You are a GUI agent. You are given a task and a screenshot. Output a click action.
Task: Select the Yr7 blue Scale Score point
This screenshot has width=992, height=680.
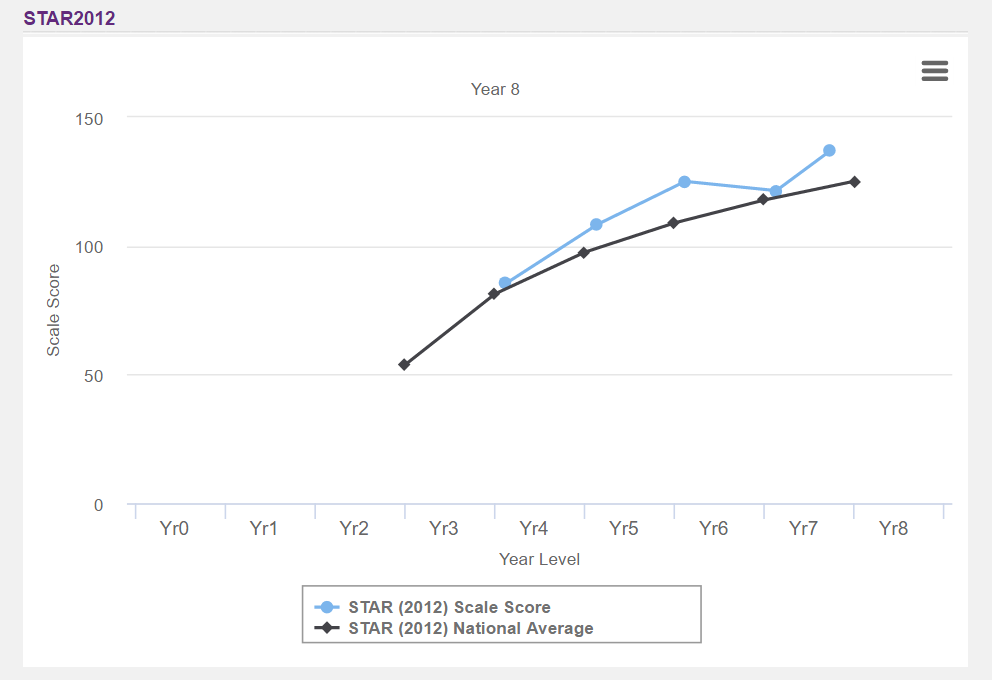(778, 190)
